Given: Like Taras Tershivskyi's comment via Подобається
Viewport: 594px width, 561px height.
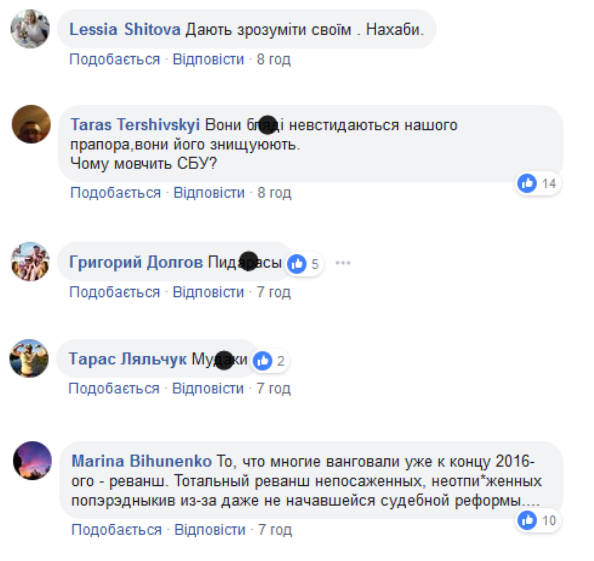Looking at the screenshot, I should pos(116,193).
